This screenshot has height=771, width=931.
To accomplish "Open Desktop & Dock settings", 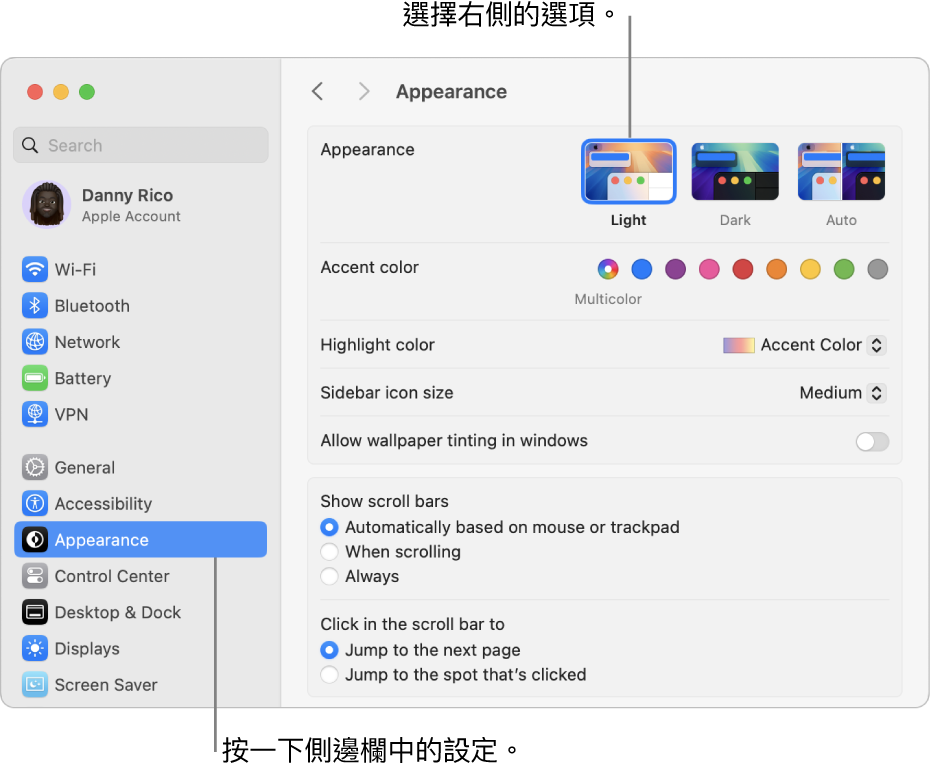I will [141, 613].
